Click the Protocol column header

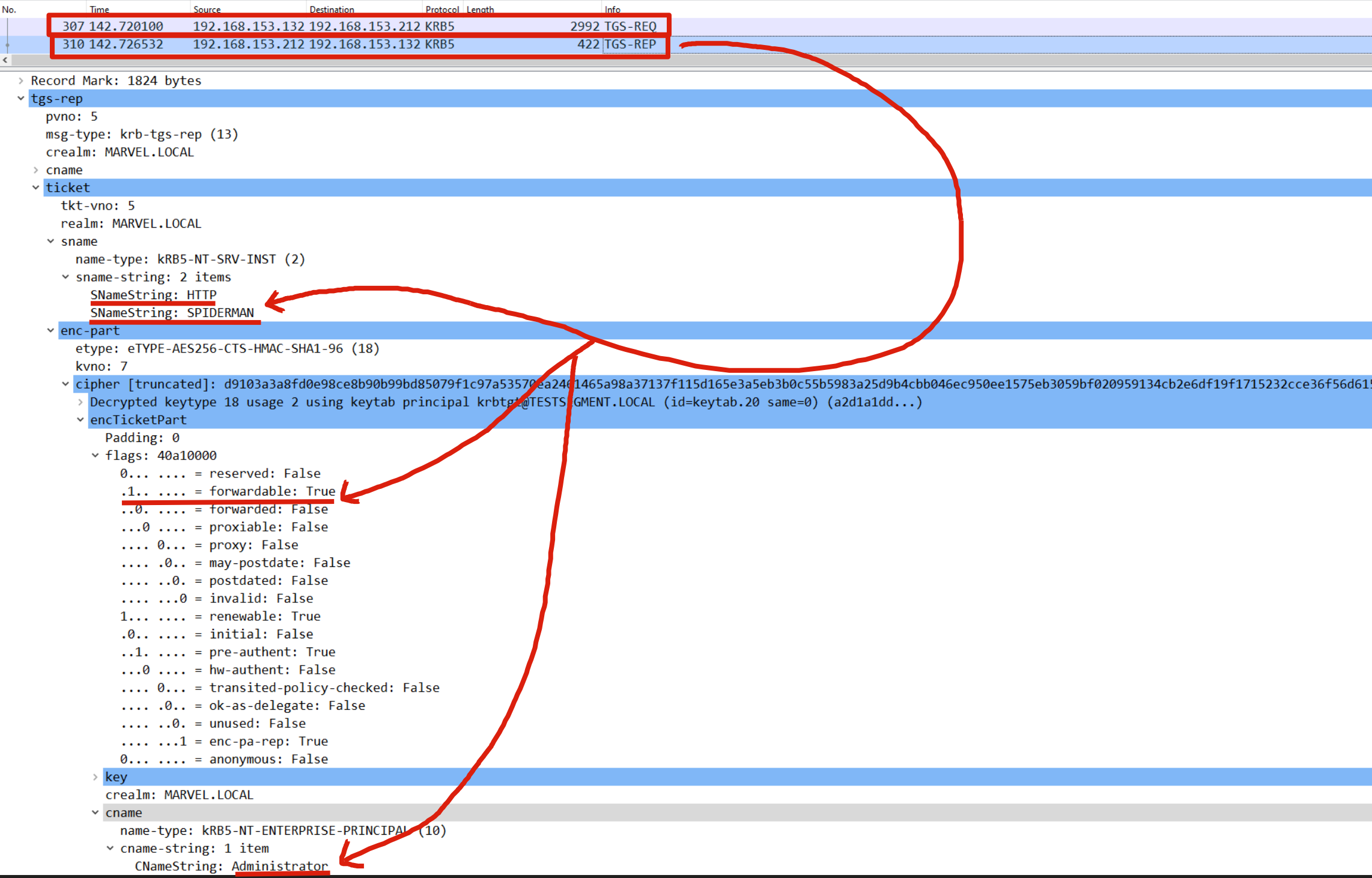coord(442,10)
